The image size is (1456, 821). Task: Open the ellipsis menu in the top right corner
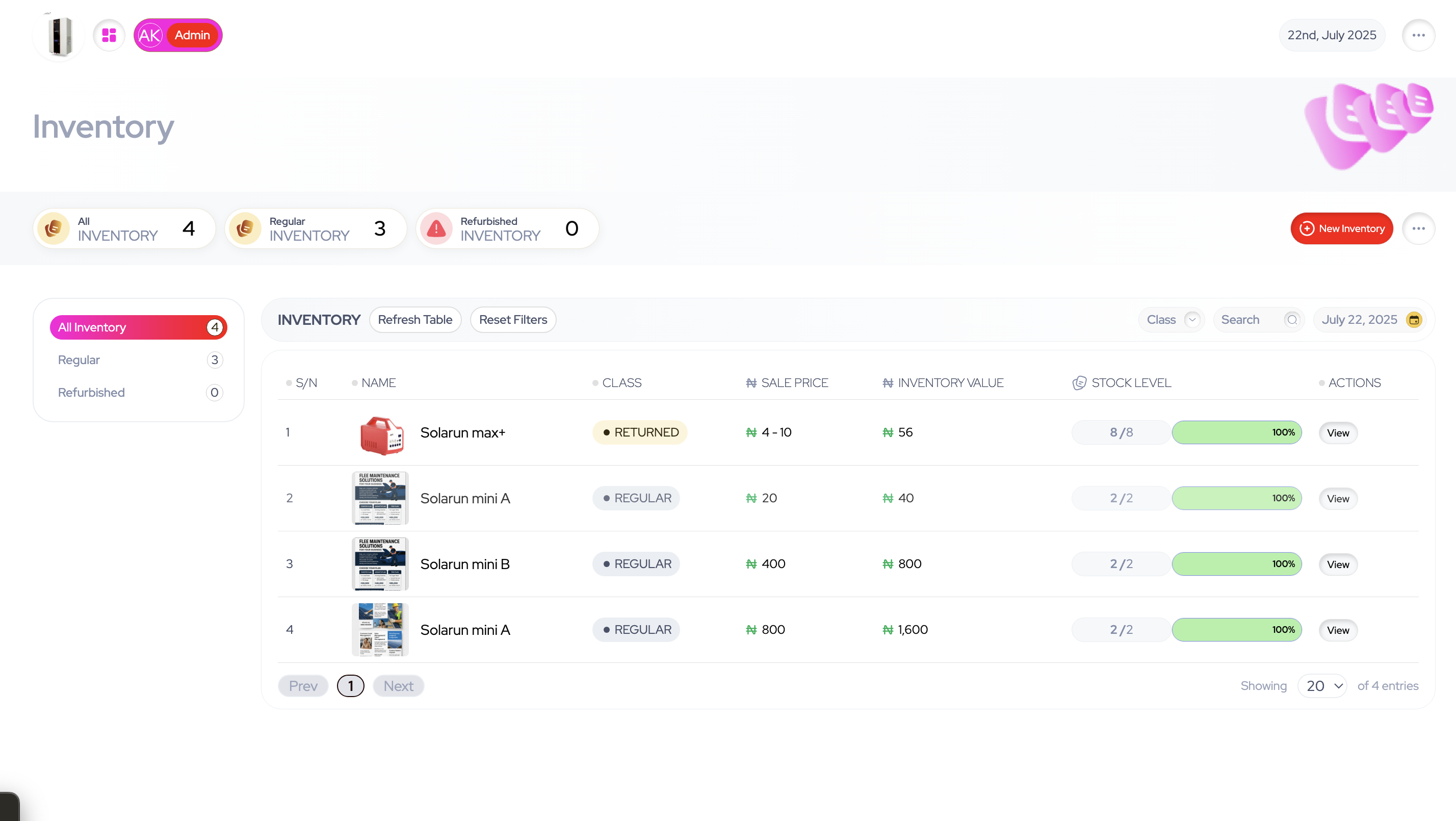1419,35
